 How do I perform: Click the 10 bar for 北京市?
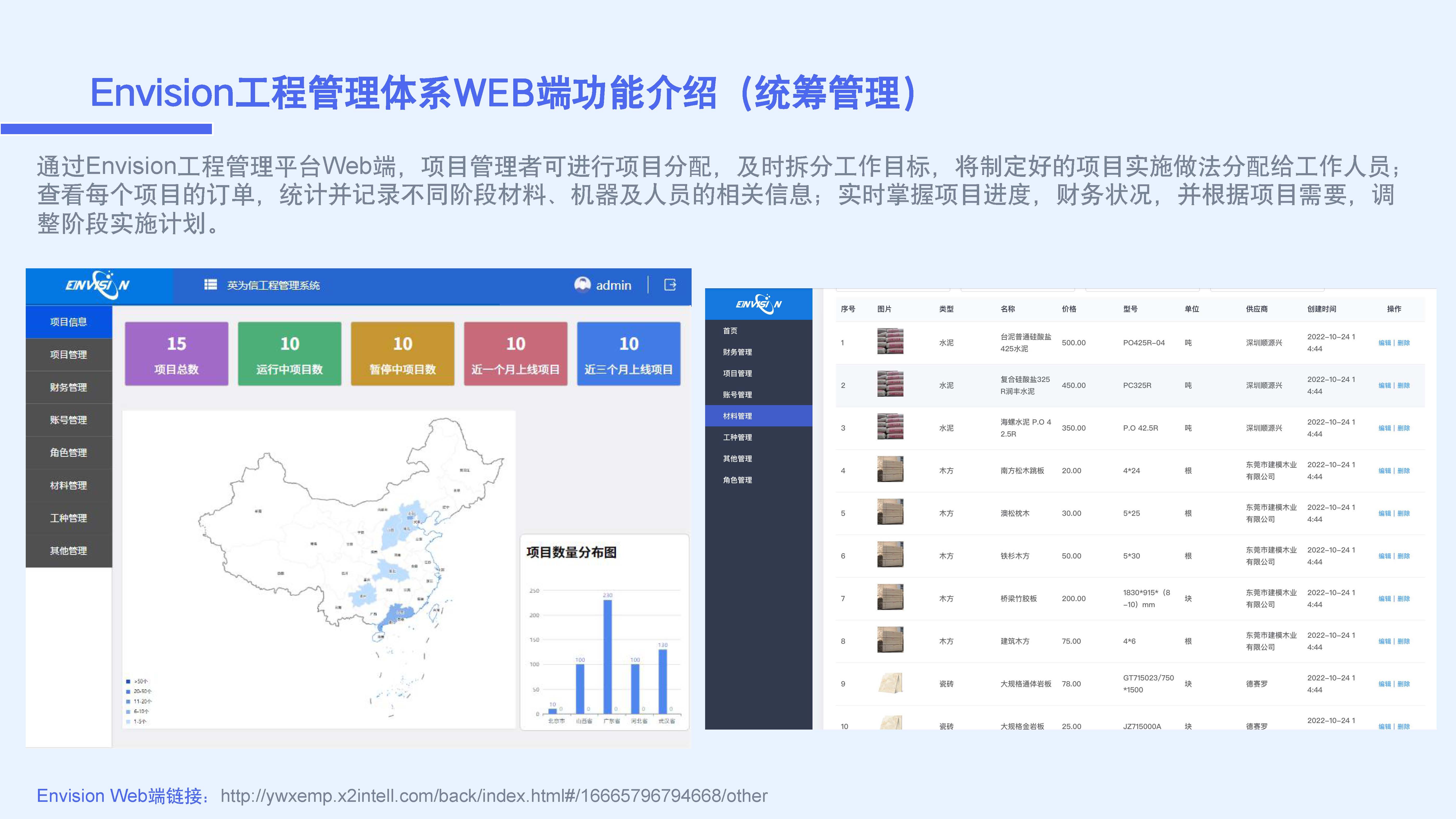click(553, 711)
